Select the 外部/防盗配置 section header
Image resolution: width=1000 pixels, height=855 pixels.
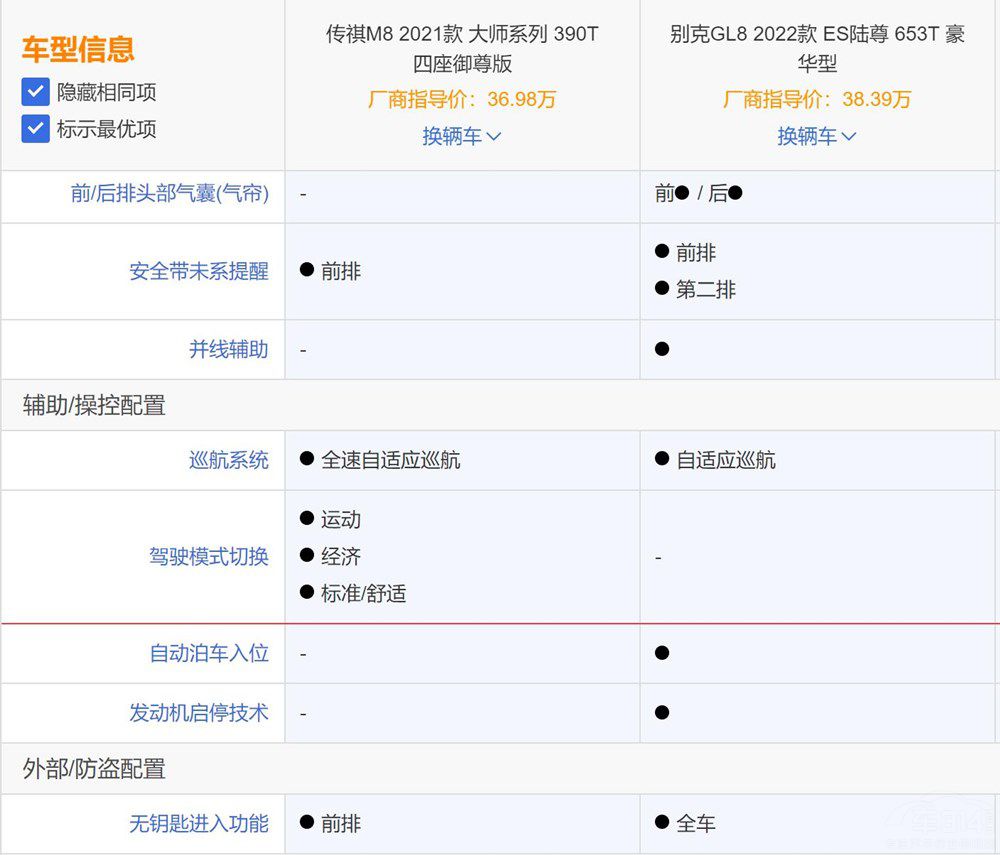point(94,769)
